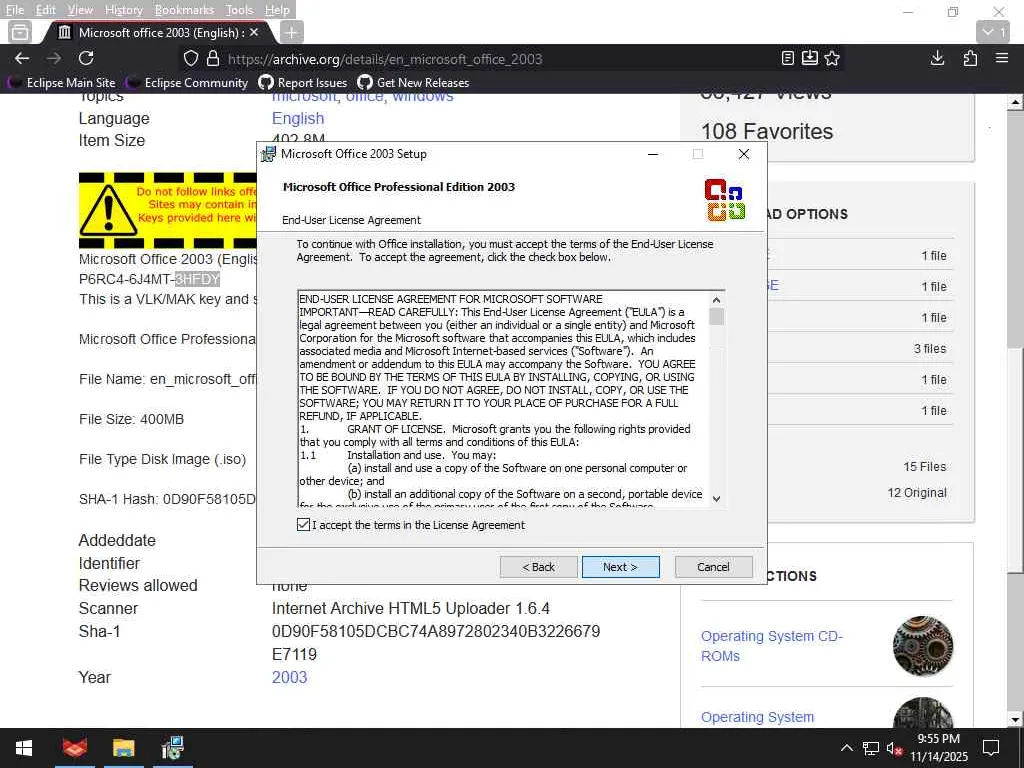1024x768 pixels.
Task: Open the Tools menu
Action: [239, 10]
